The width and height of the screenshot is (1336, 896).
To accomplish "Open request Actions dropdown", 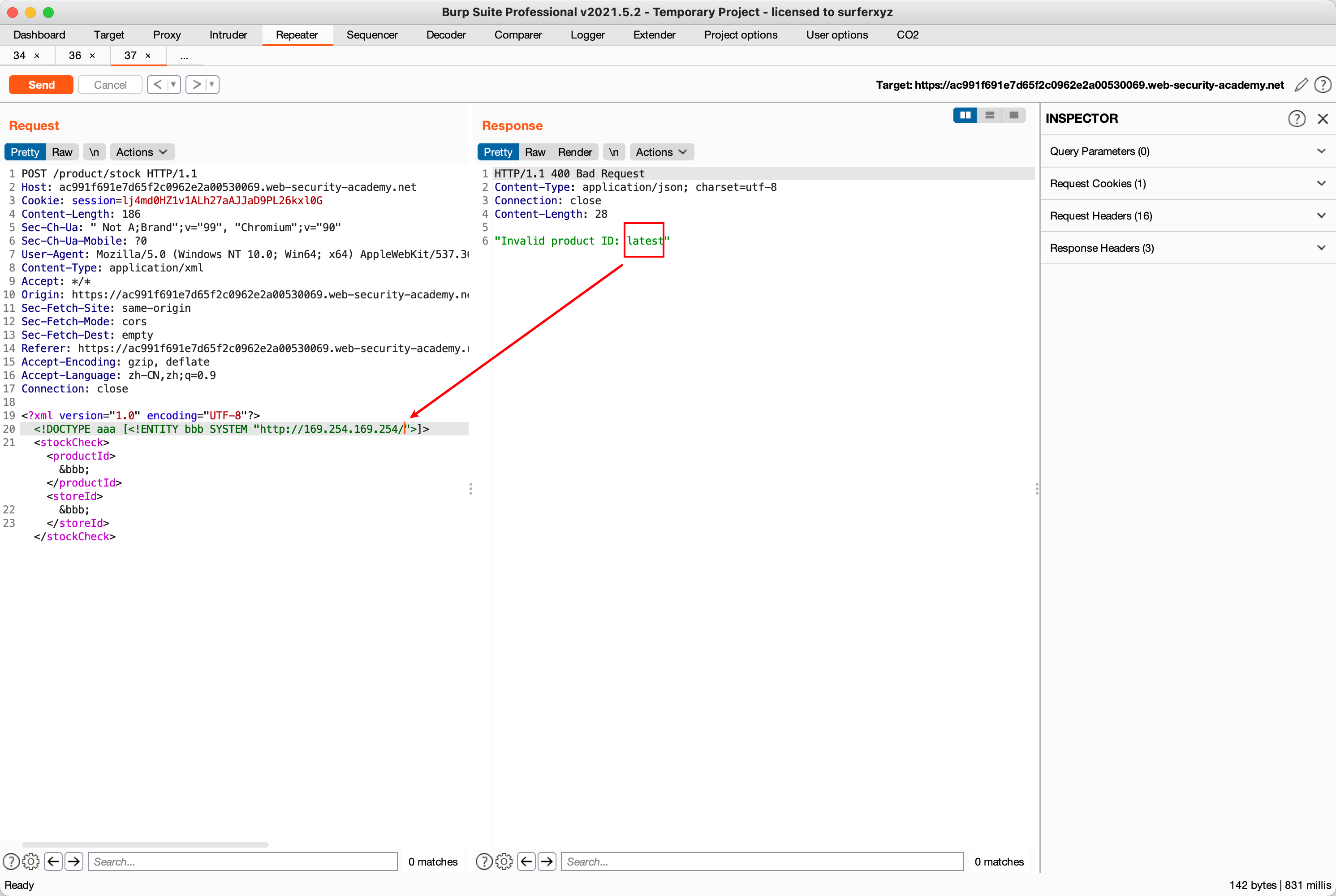I will (142, 152).
